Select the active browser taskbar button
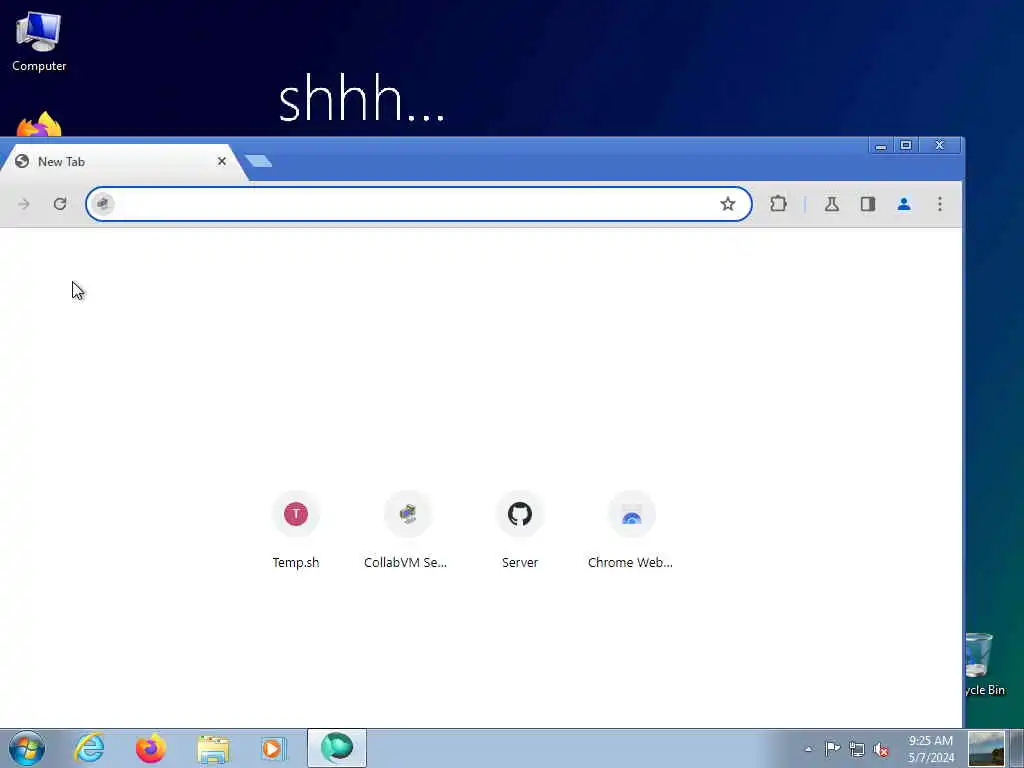The width and height of the screenshot is (1024, 768). (337, 748)
